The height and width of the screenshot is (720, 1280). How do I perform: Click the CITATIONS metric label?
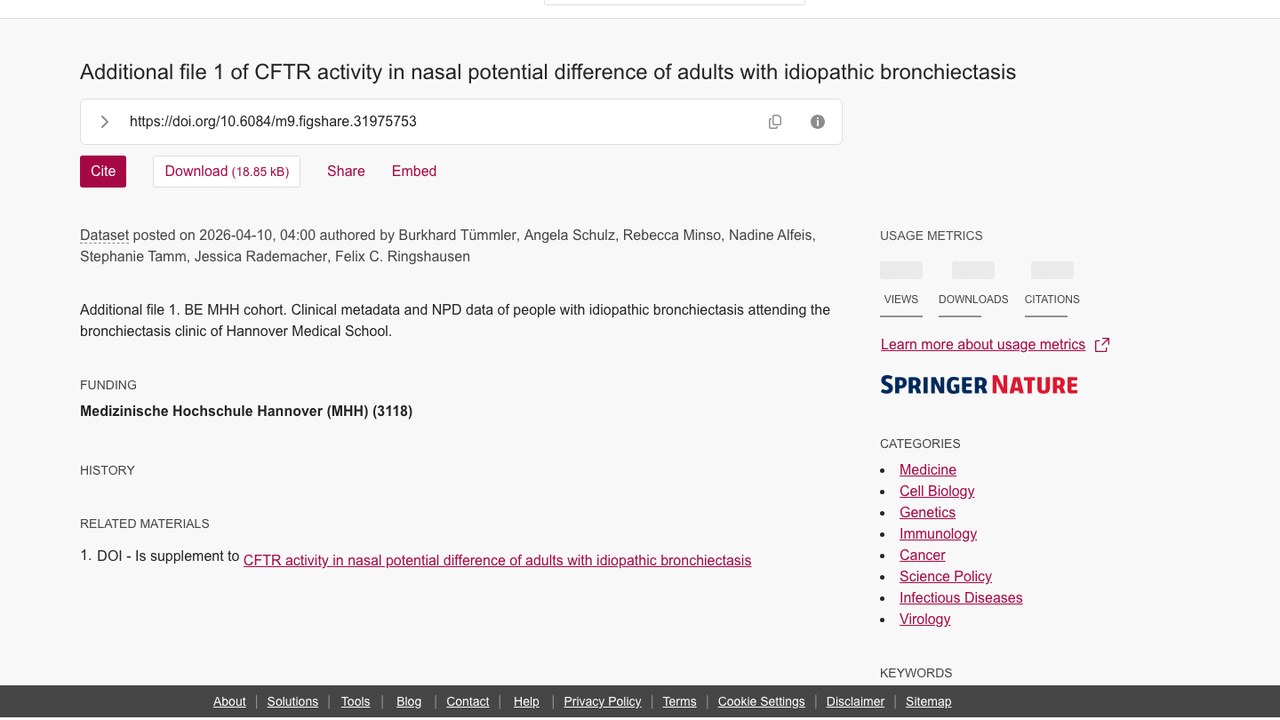[x=1052, y=299]
